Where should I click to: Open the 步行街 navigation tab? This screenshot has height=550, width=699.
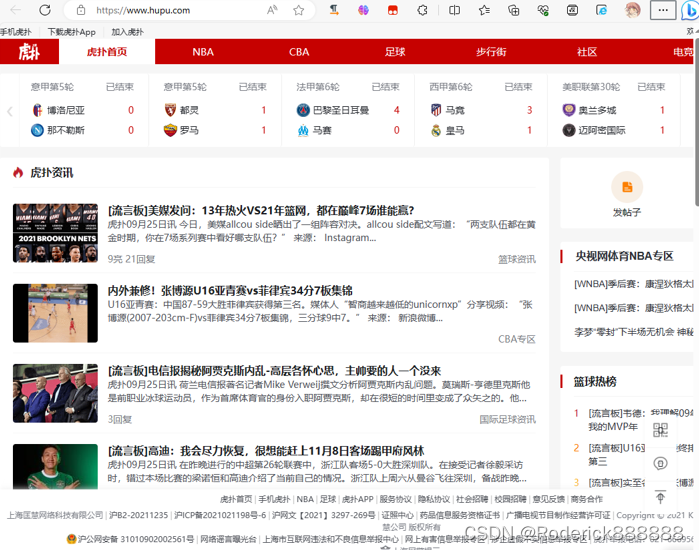pos(491,52)
